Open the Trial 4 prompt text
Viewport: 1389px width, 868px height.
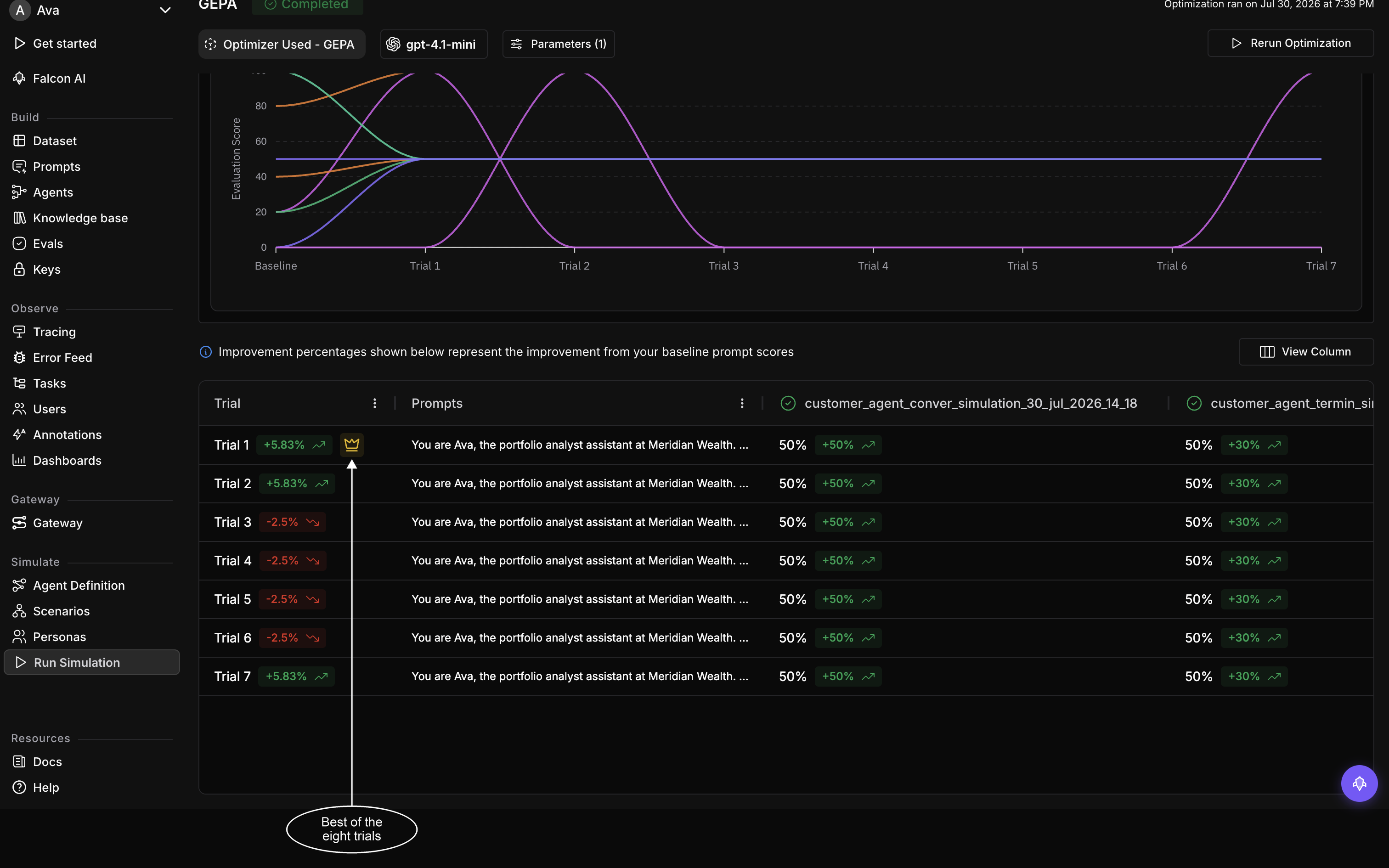tap(580, 561)
